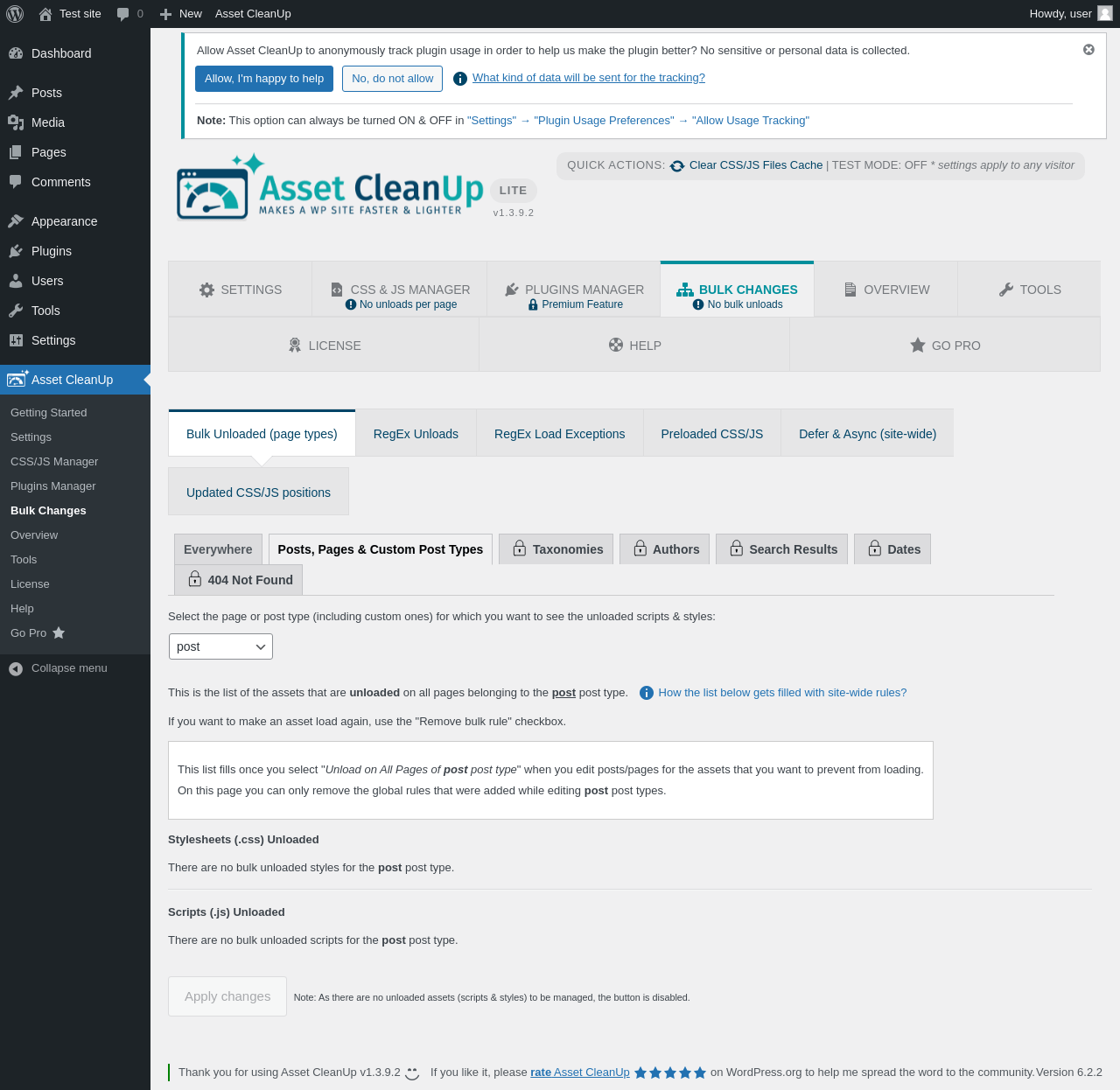Select the locked Authors tab
Image resolution: width=1120 pixels, height=1090 pixels.
click(665, 549)
